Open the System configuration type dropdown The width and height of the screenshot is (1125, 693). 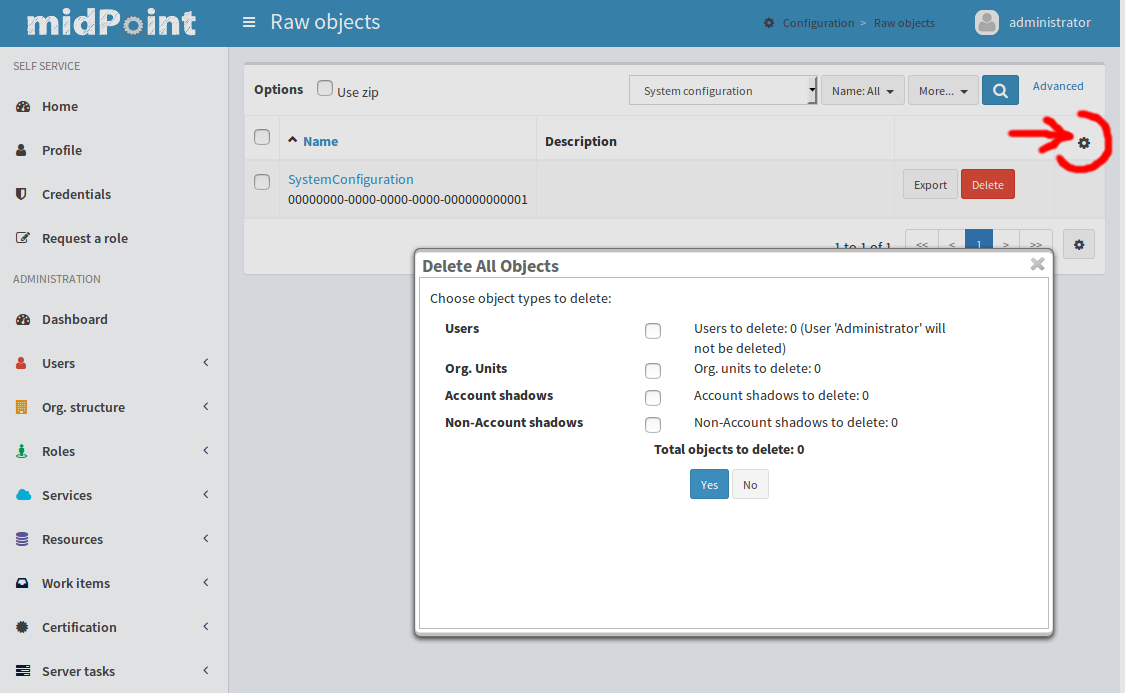(x=723, y=90)
